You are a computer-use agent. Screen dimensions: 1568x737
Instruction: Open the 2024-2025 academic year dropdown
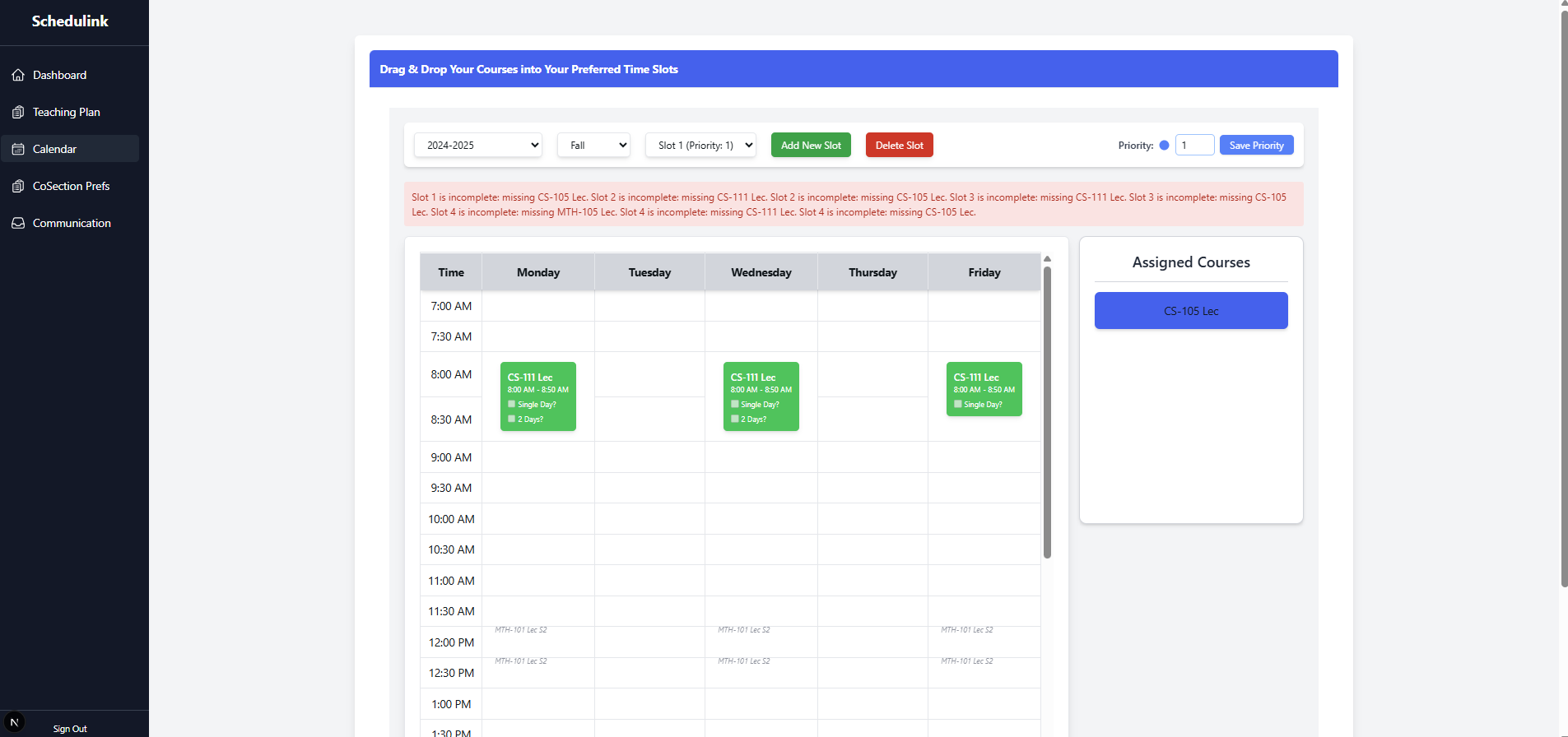click(478, 145)
